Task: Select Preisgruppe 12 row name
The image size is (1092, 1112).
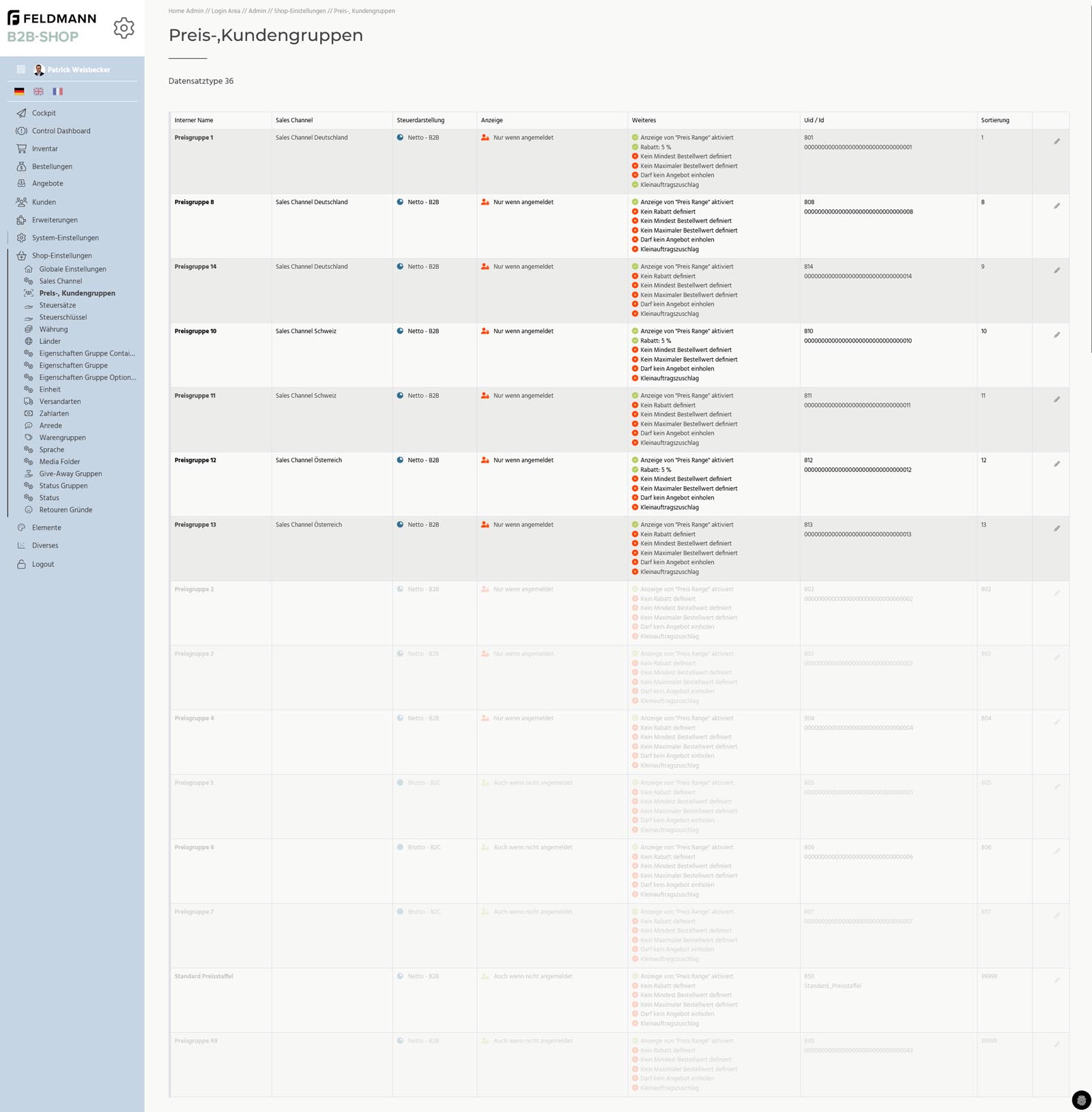Action: pyautogui.click(x=195, y=460)
